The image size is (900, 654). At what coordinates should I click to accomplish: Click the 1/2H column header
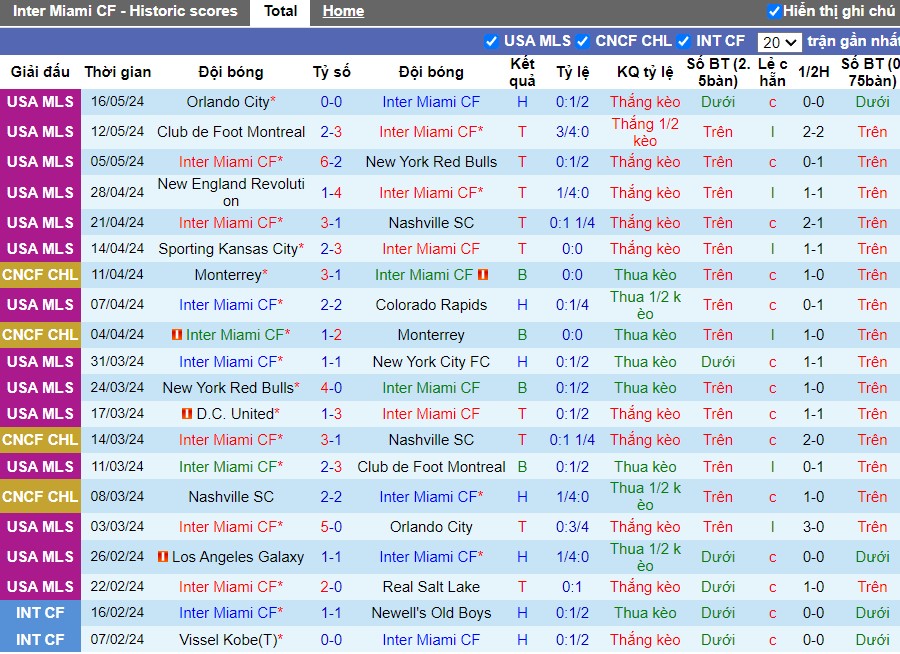pos(813,72)
